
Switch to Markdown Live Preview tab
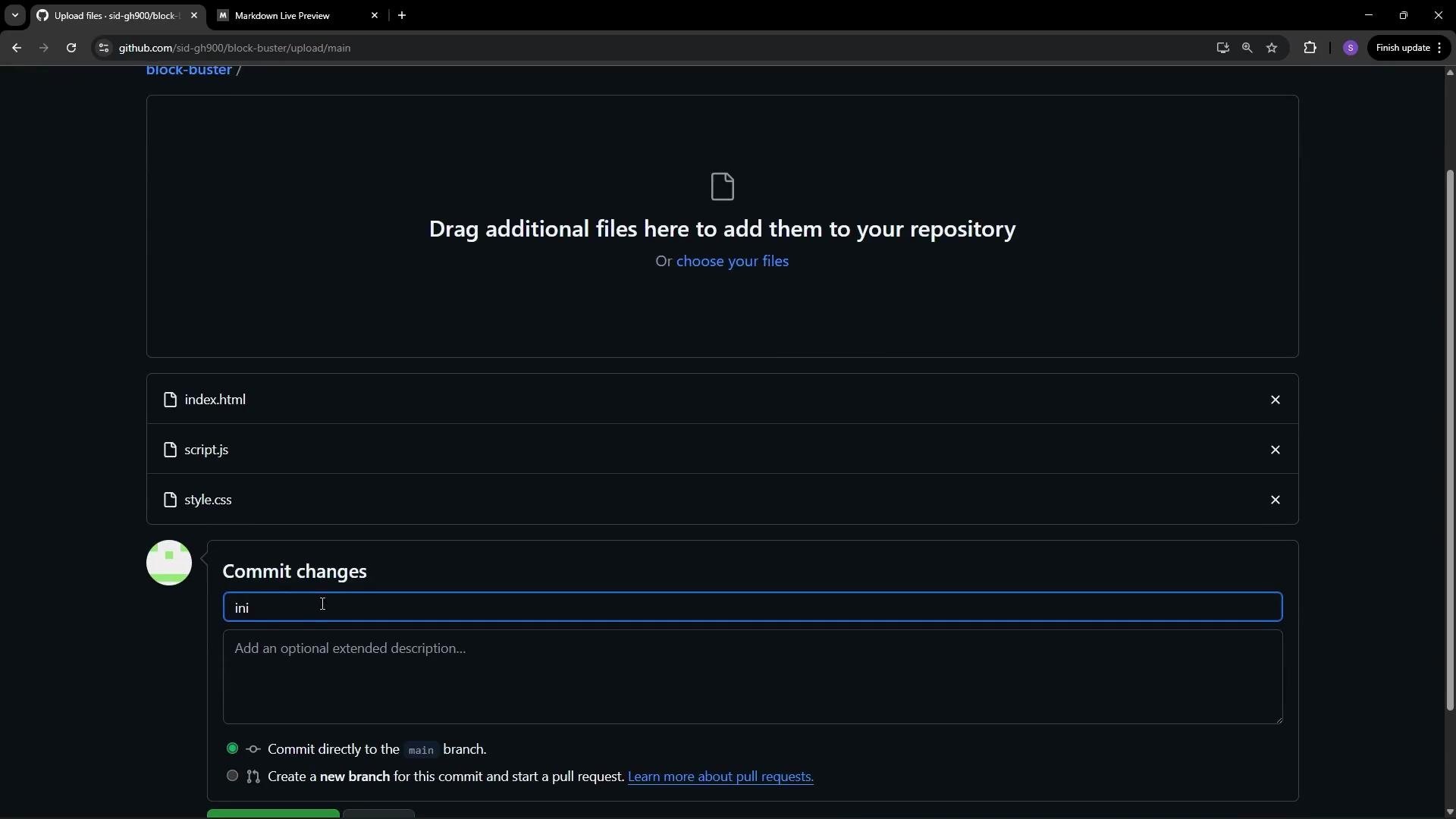(298, 15)
